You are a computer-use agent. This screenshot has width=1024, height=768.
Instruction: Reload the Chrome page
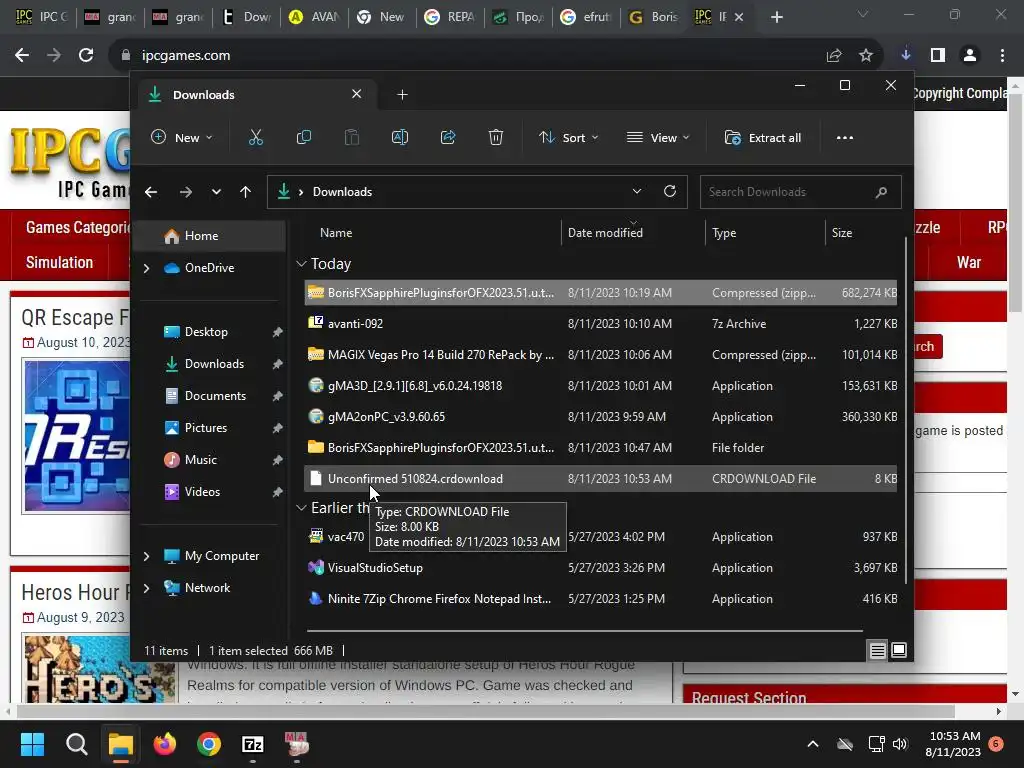[x=86, y=55]
